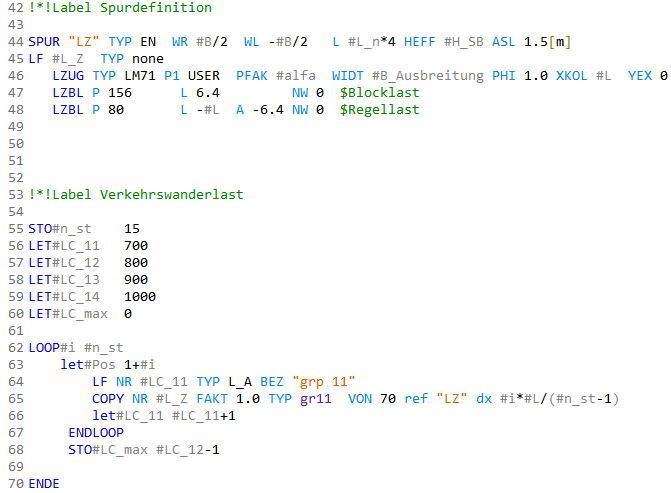671x493 pixels.
Task: Click the value -6.4 on line 48
Action: 268,110
